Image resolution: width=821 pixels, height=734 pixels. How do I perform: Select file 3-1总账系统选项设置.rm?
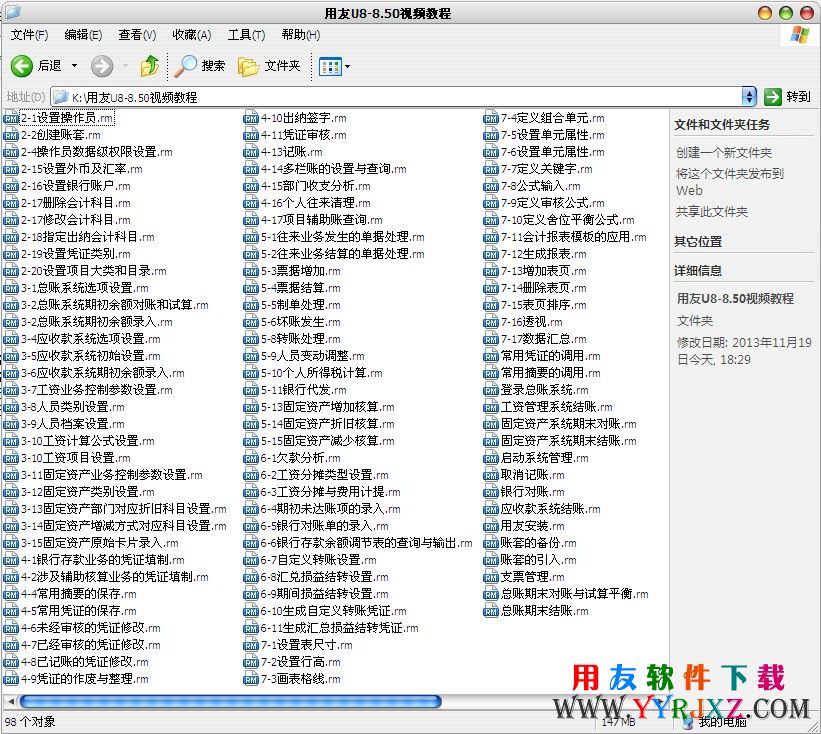click(85, 288)
